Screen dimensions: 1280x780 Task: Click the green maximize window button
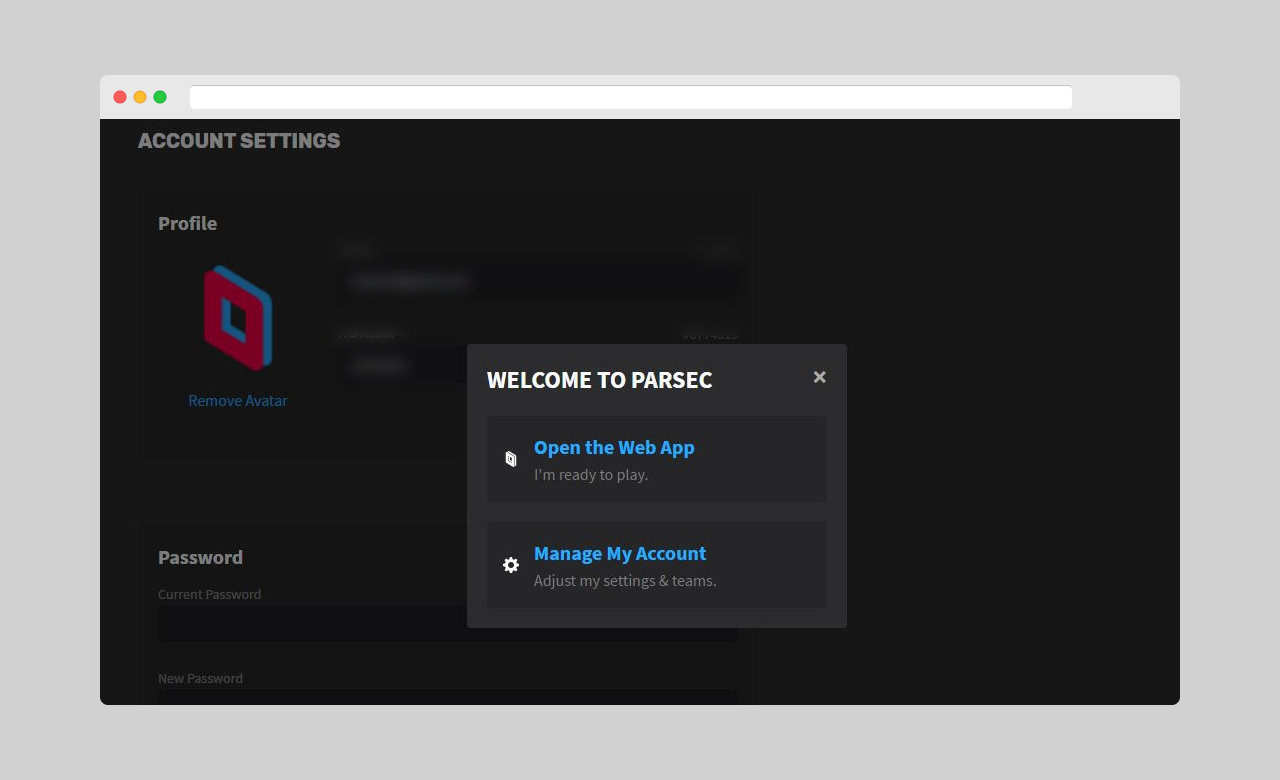click(x=160, y=97)
